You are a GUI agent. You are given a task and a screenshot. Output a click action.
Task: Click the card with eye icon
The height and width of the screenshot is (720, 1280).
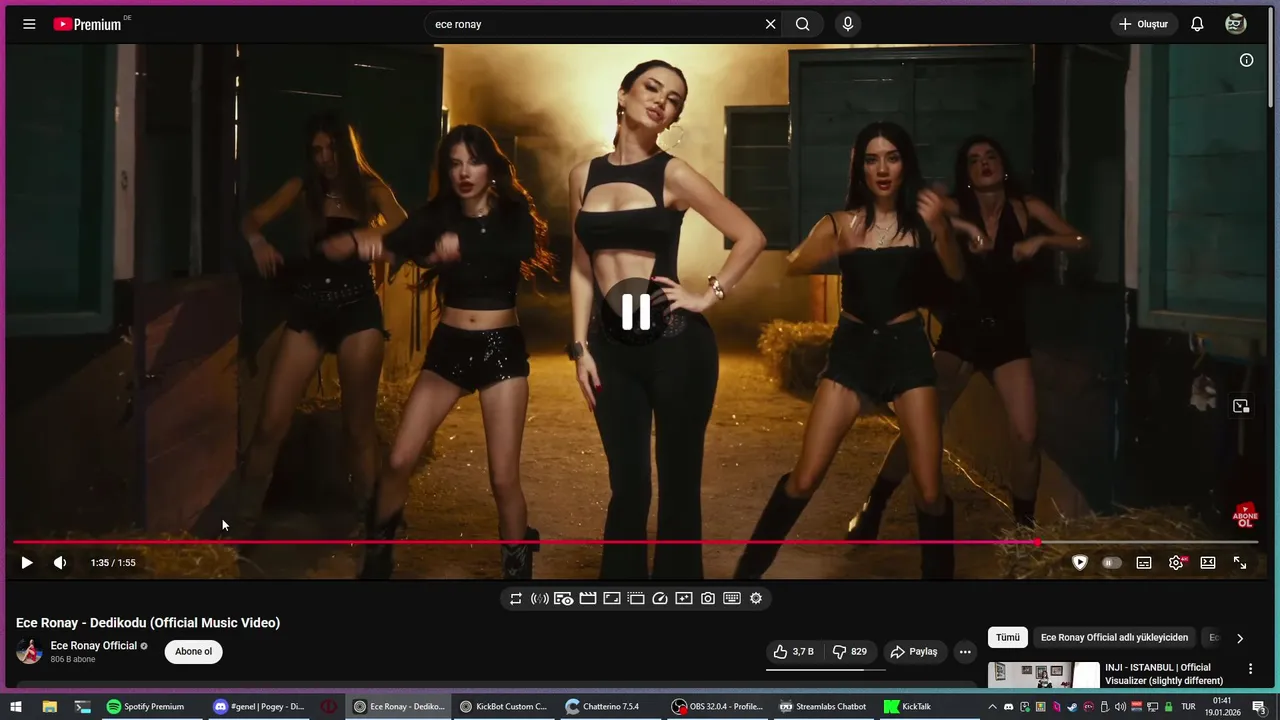click(x=564, y=598)
